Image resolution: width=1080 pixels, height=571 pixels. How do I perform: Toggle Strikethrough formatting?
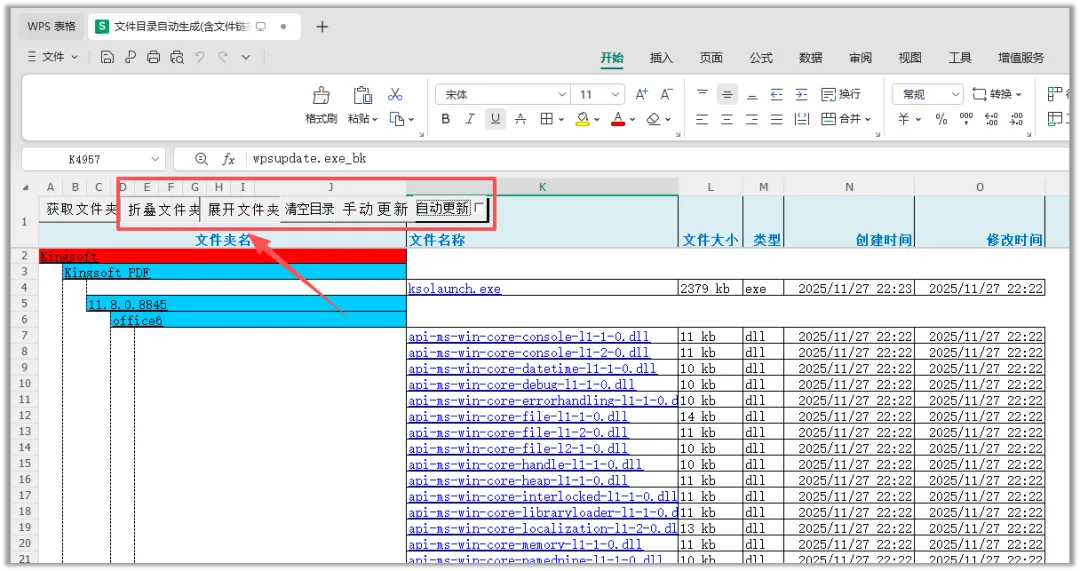pos(521,119)
